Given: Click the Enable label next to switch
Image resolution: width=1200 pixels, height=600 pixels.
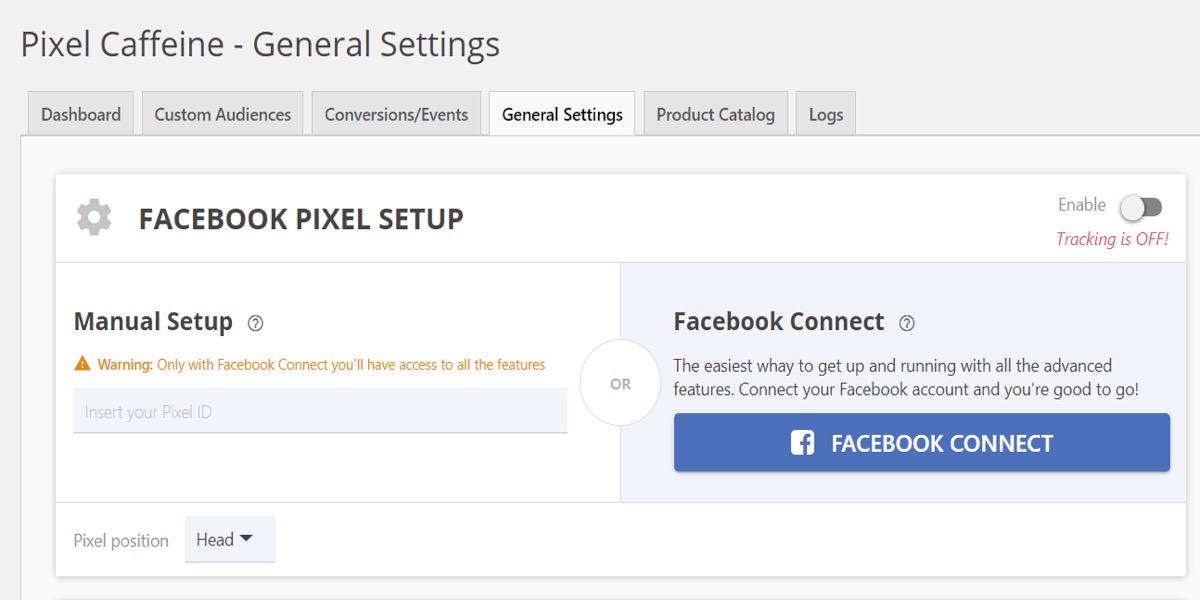Looking at the screenshot, I should [1081, 205].
